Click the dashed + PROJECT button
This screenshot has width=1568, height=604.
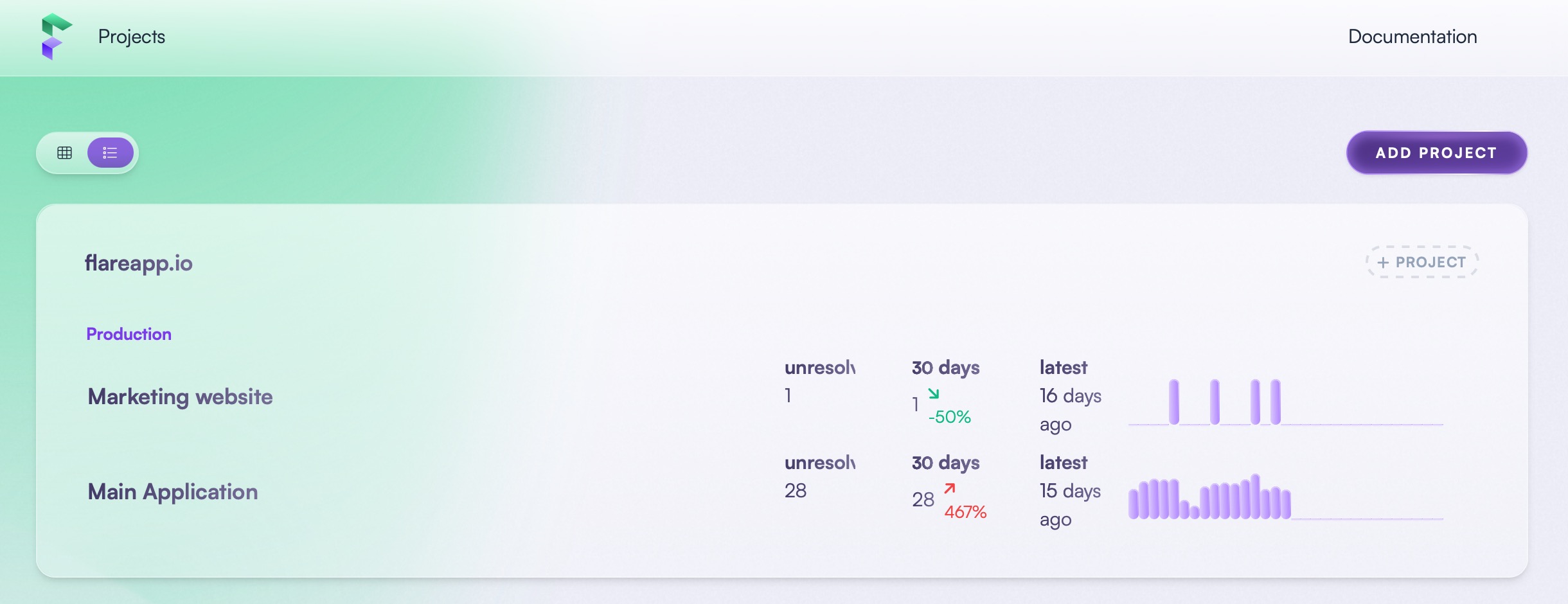(1421, 262)
